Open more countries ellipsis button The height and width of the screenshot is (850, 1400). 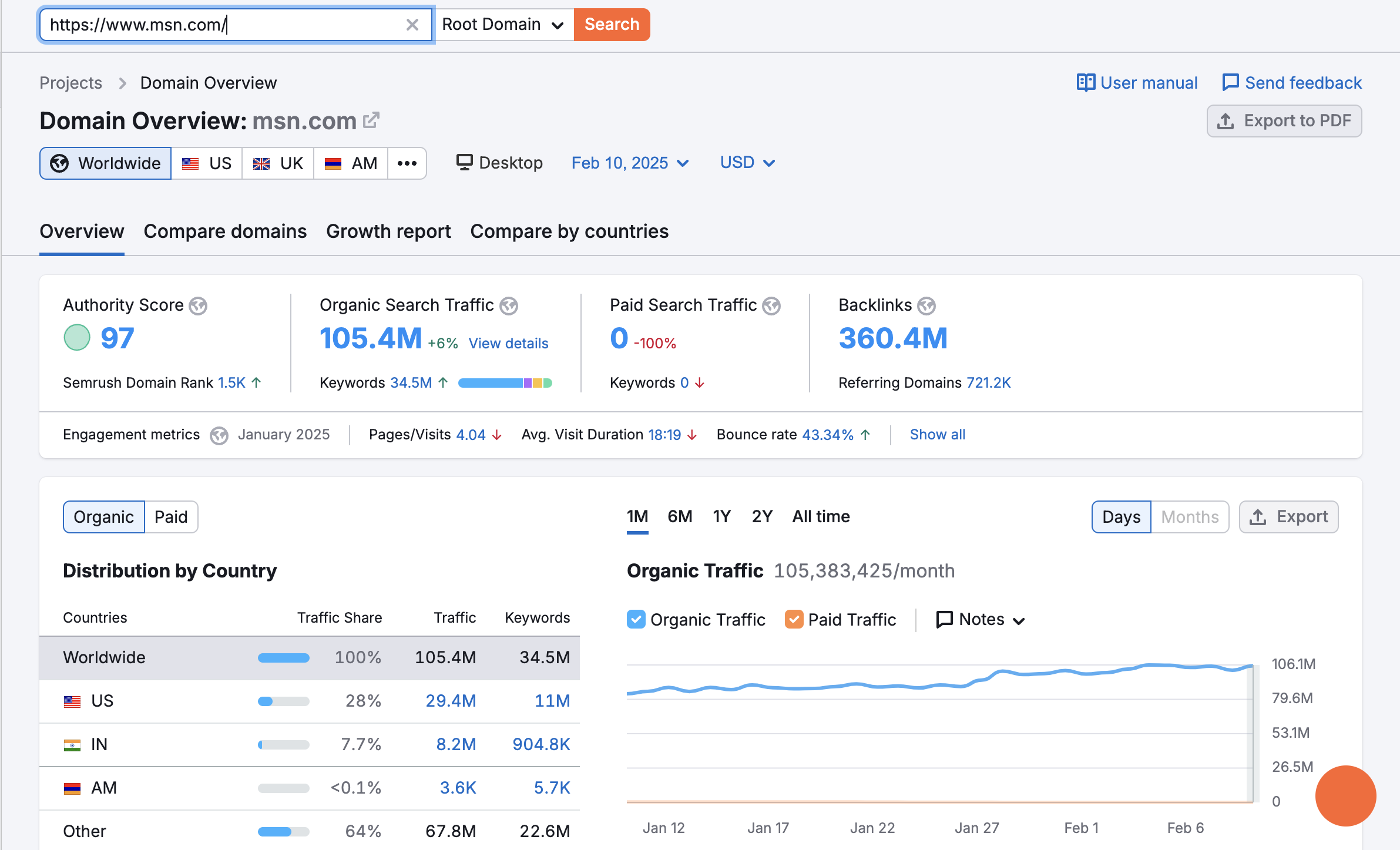pos(407,163)
